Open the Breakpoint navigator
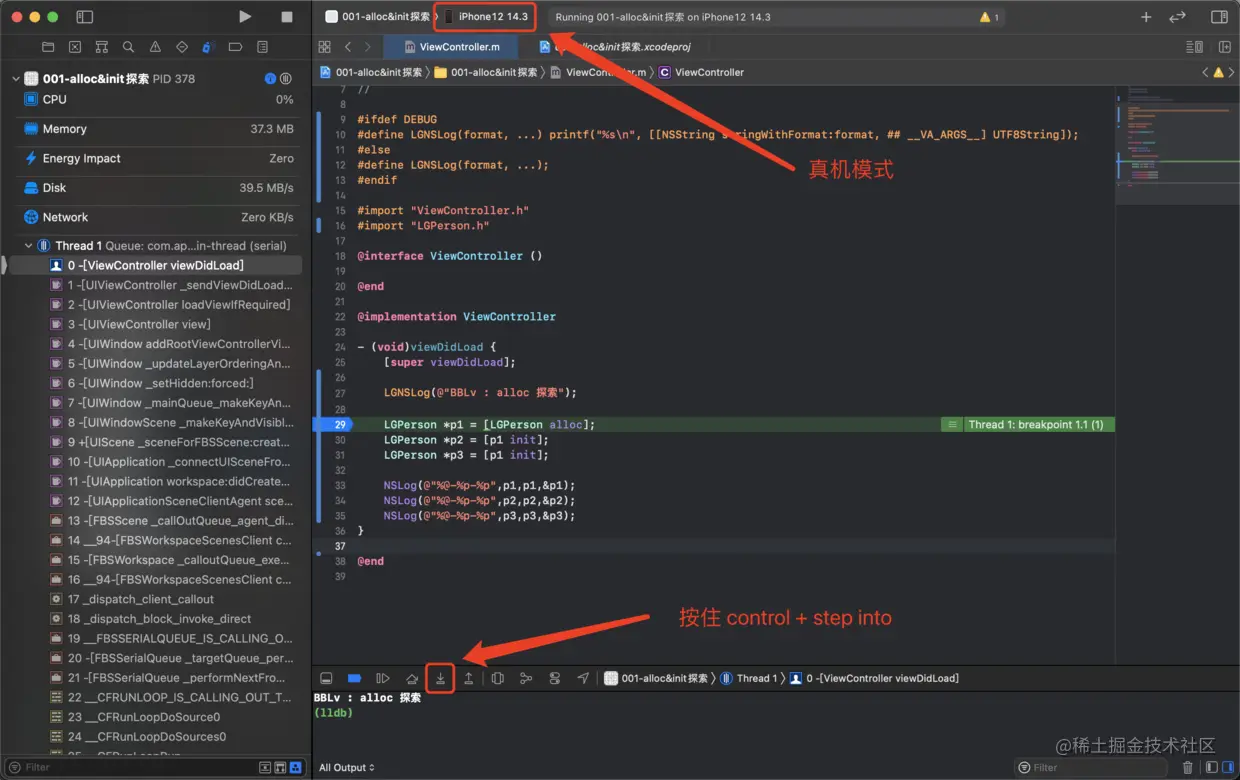The image size is (1240, 780). [x=235, y=47]
